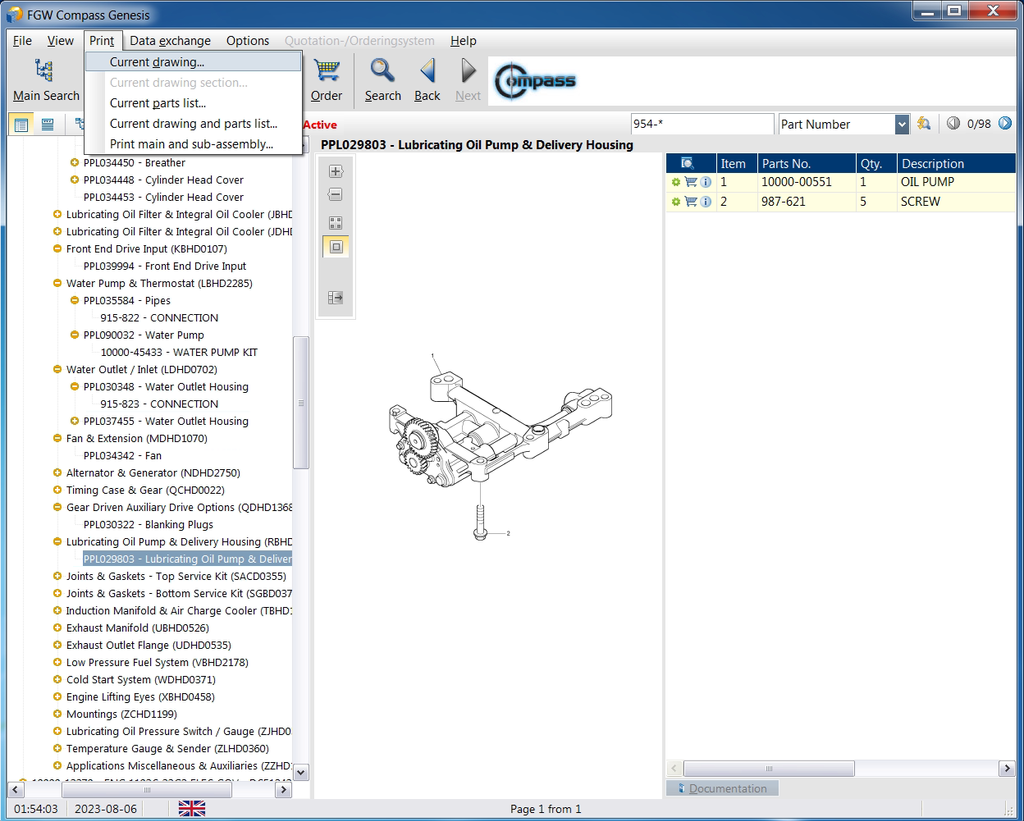Zoom in on the drawing with plus icon

coord(335,171)
